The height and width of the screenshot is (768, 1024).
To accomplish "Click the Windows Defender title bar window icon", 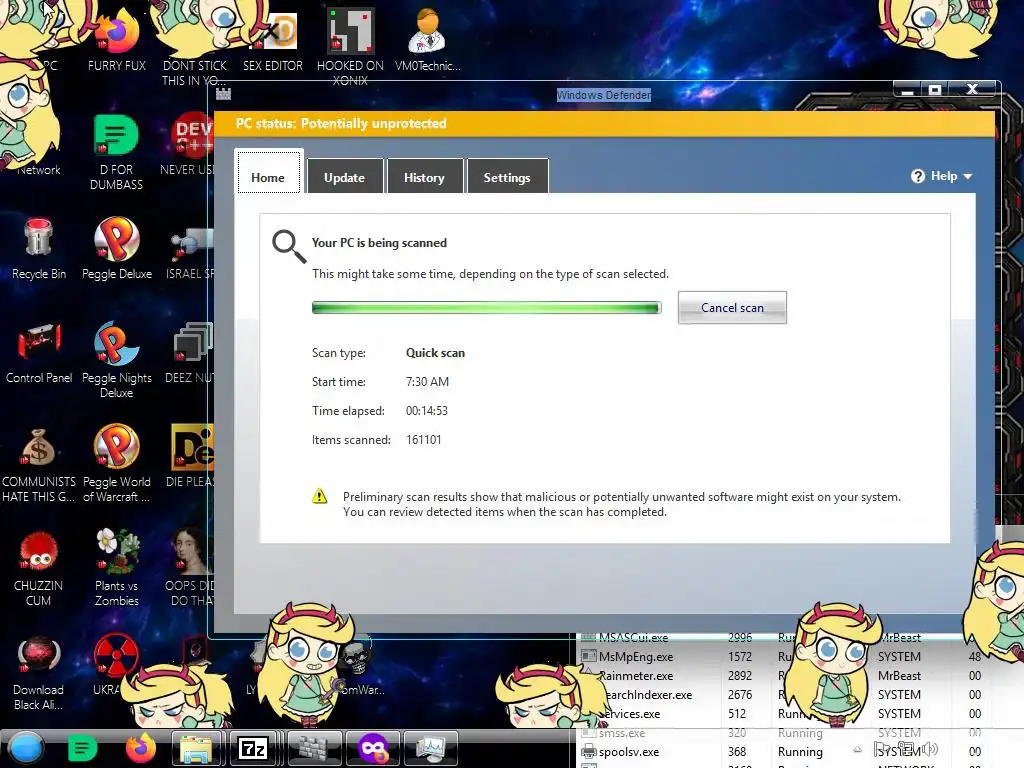I will click(223, 94).
